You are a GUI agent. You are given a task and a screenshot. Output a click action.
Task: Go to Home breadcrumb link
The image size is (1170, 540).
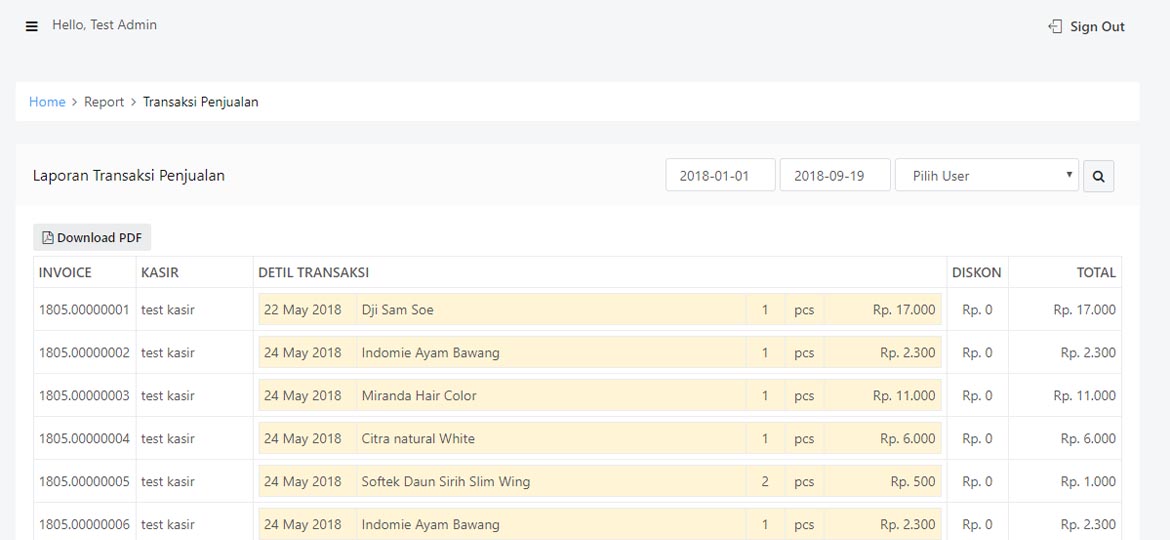point(47,102)
